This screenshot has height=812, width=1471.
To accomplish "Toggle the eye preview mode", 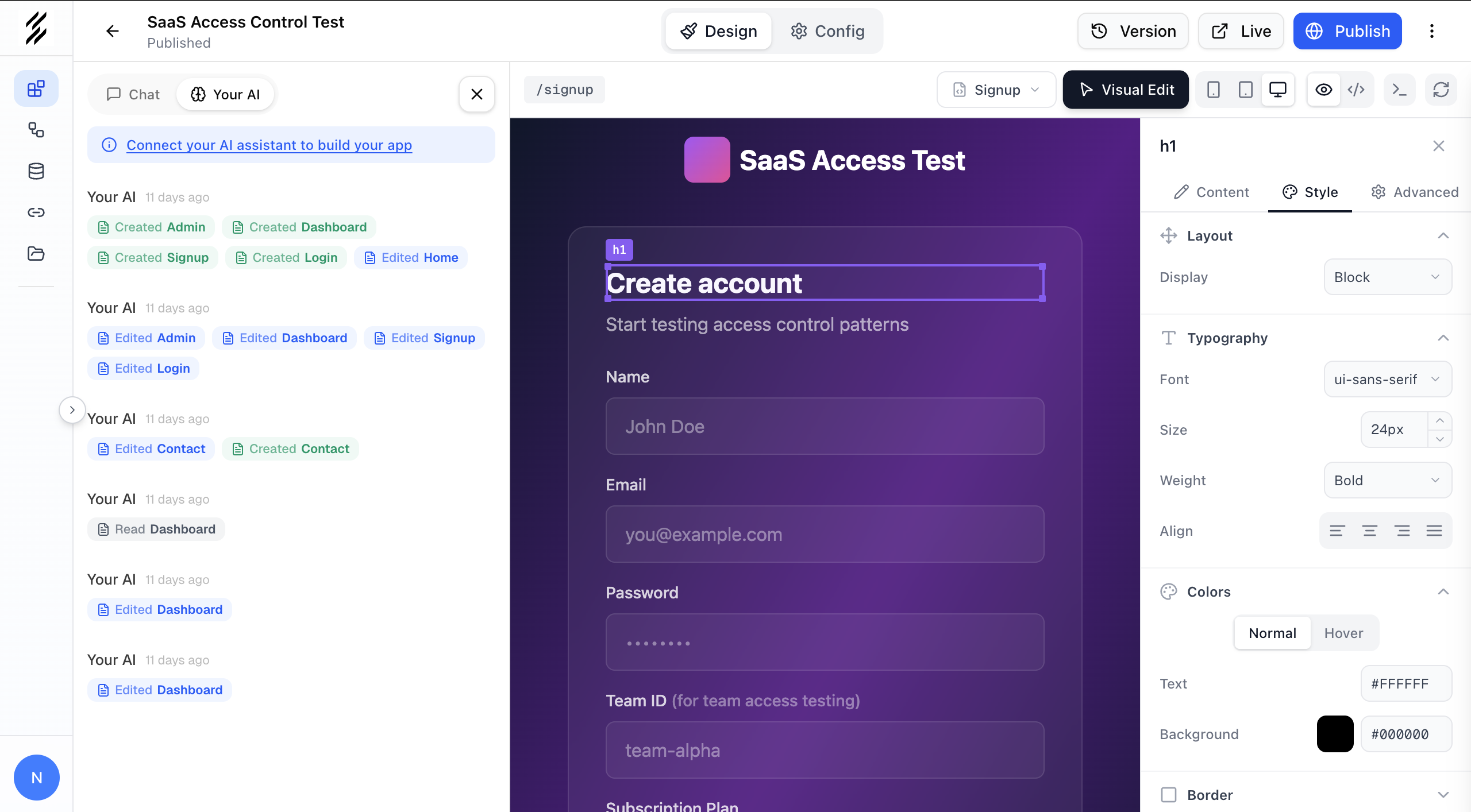I will point(1324,90).
